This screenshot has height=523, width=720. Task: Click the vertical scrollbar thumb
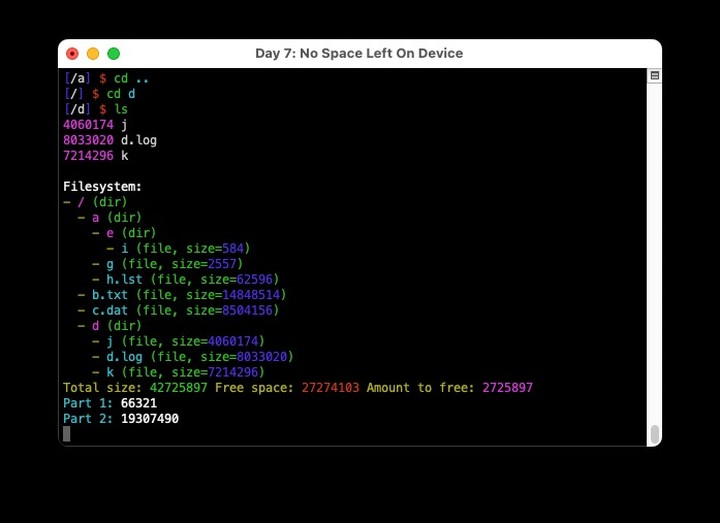tap(655, 434)
